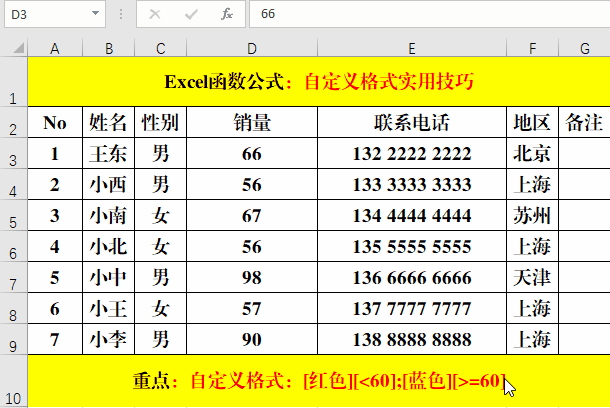
Task: Select row 1 header
Action: coord(14,82)
